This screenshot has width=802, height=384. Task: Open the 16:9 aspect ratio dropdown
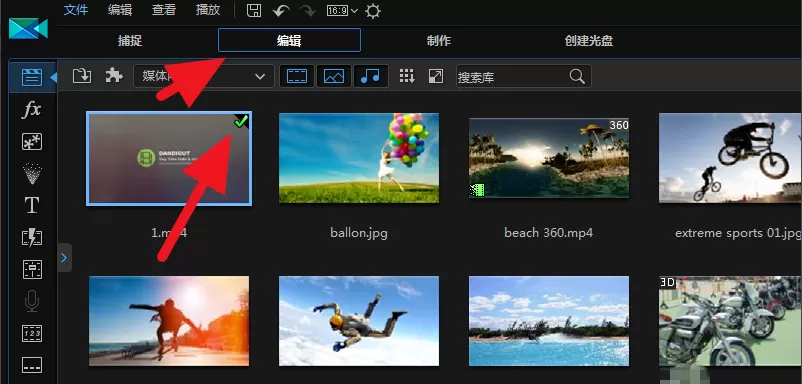[342, 11]
